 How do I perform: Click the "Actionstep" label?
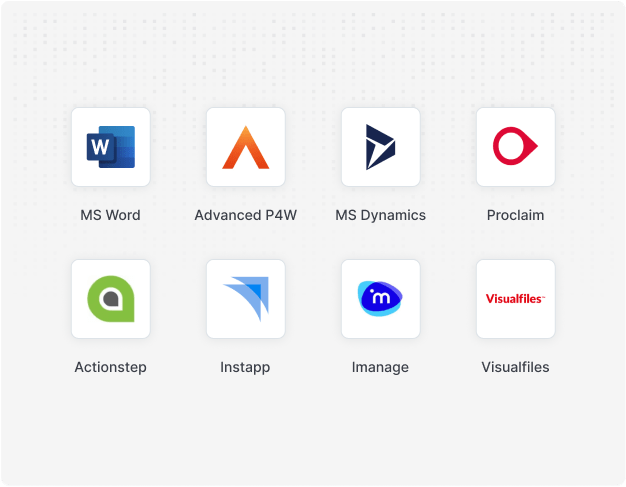point(111,368)
